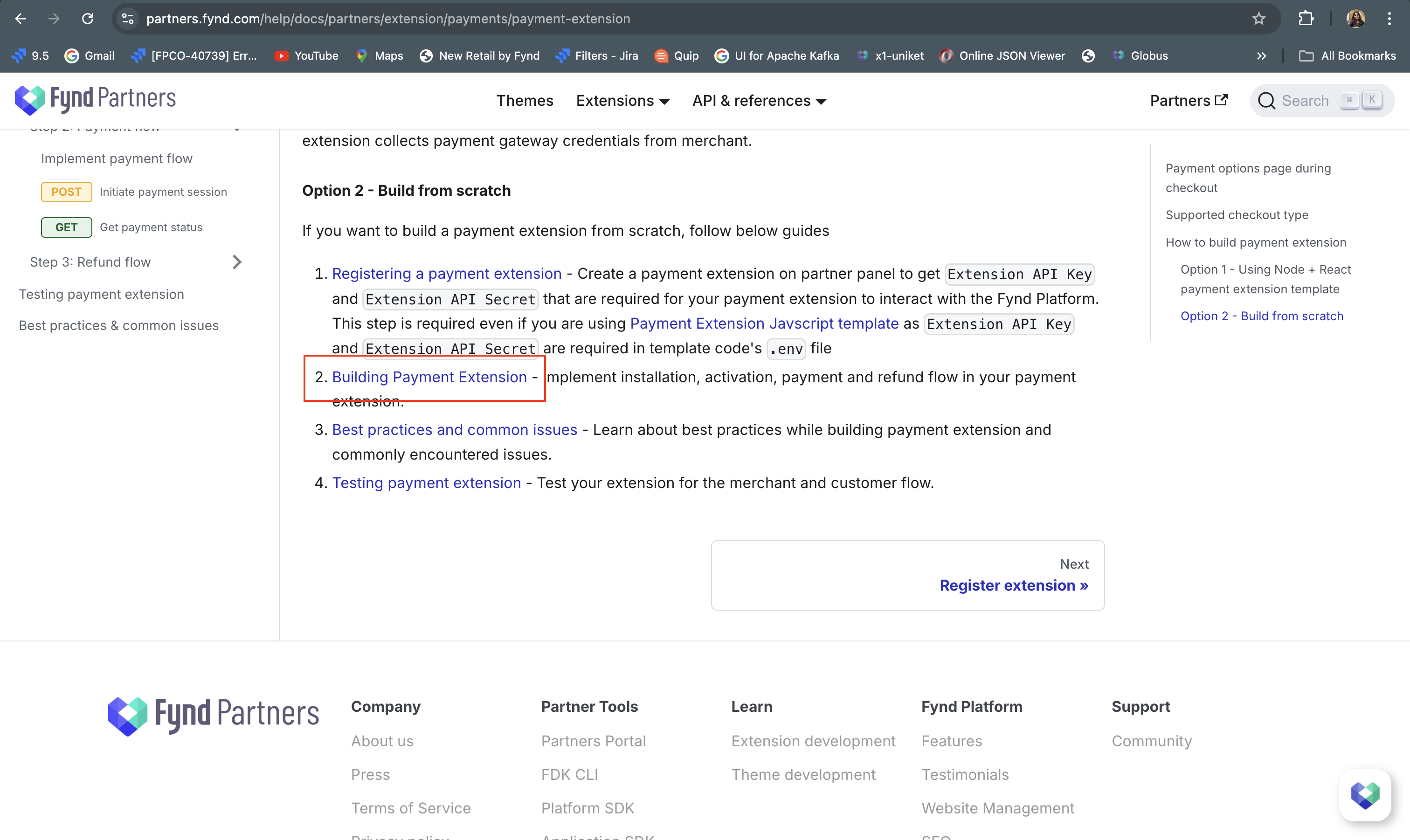This screenshot has height=840, width=1410.
Task: Open the browser Extensions puzzle icon
Action: point(1306,19)
